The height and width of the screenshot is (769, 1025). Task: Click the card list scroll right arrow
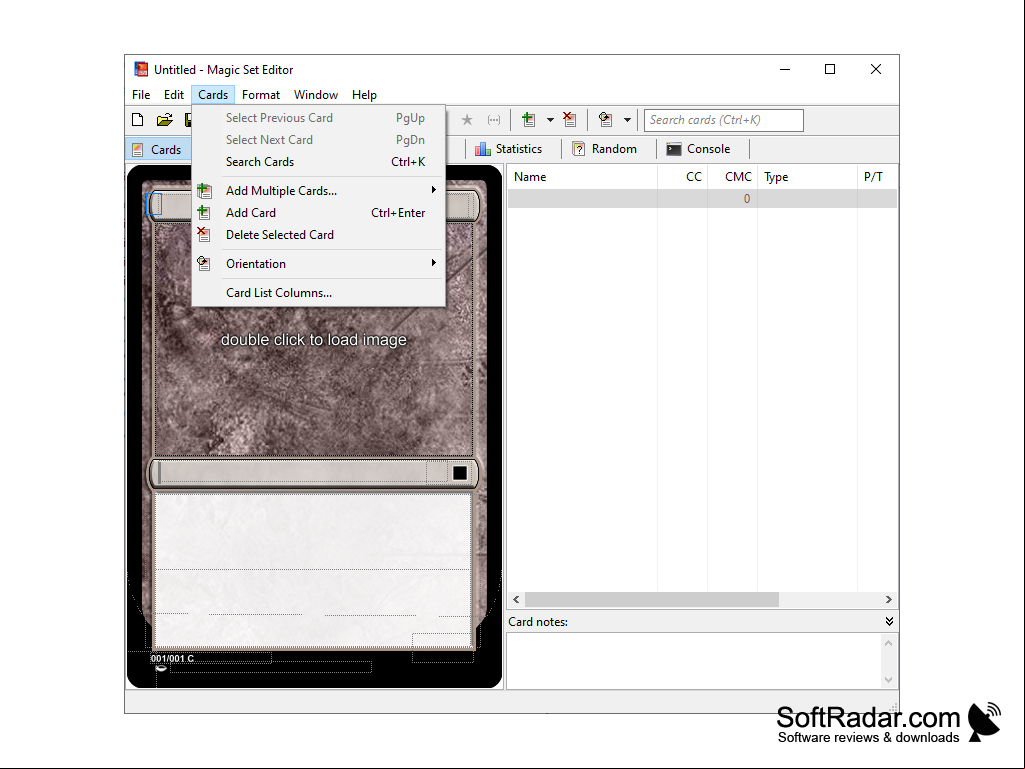coord(888,600)
